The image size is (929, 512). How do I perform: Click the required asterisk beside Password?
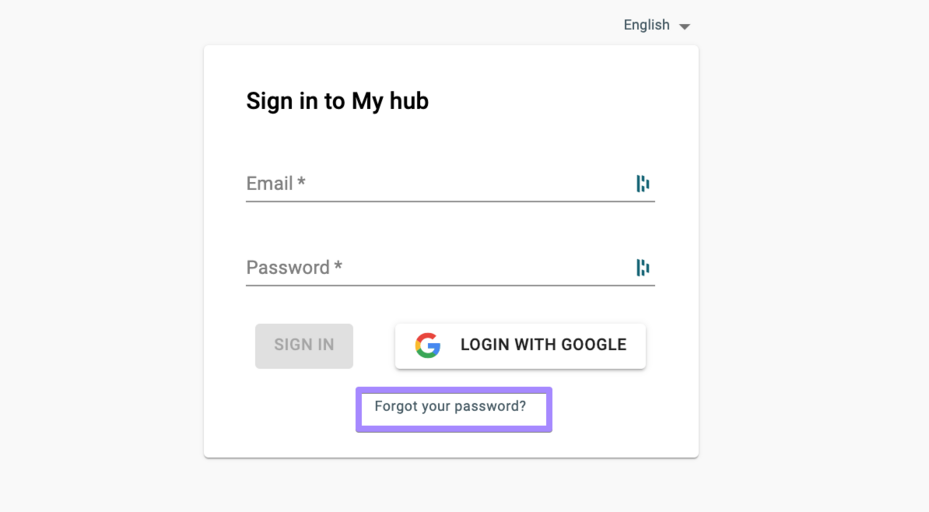[x=338, y=266]
